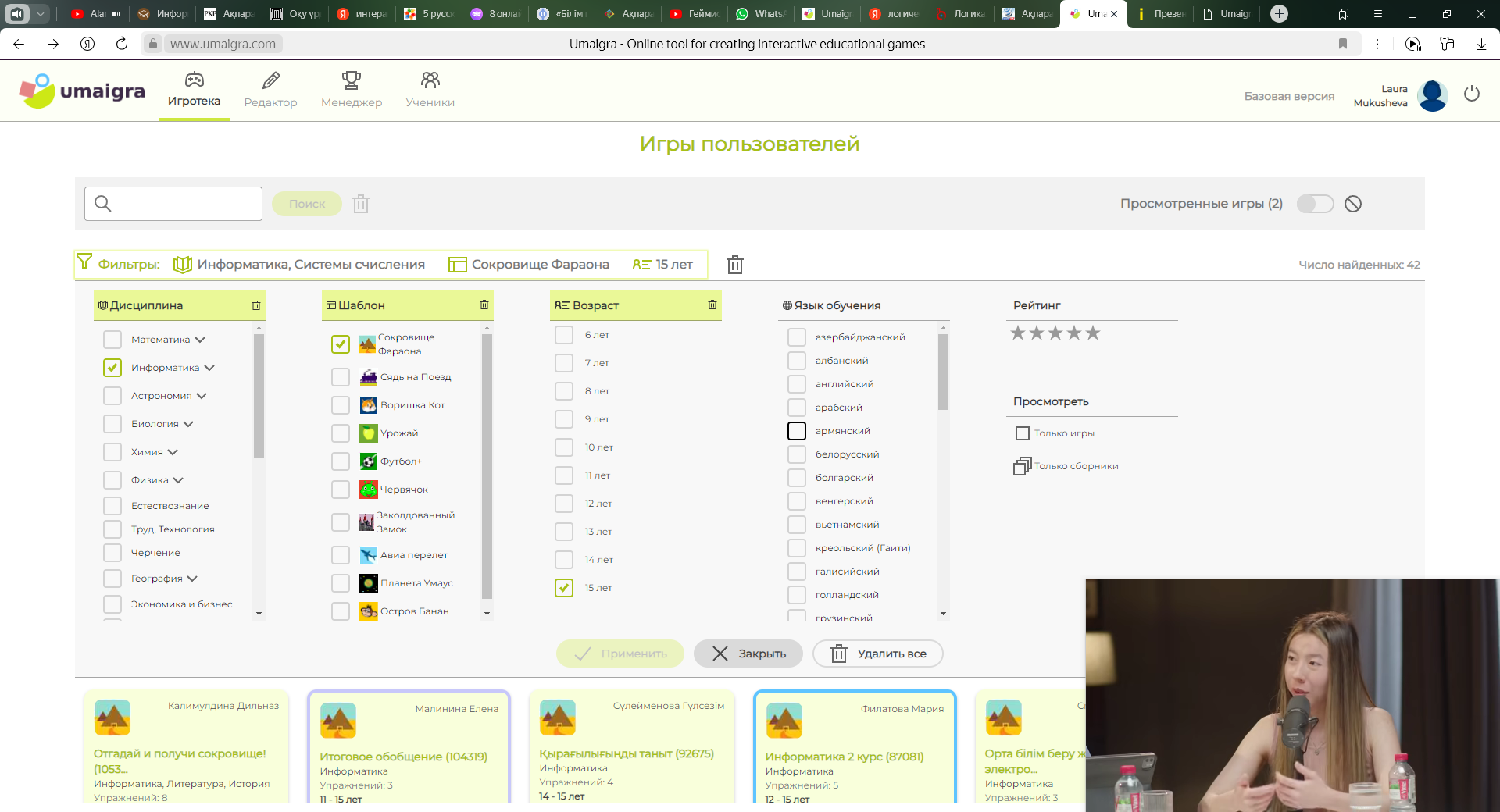
Task: Click into the game search input field
Action: click(173, 204)
